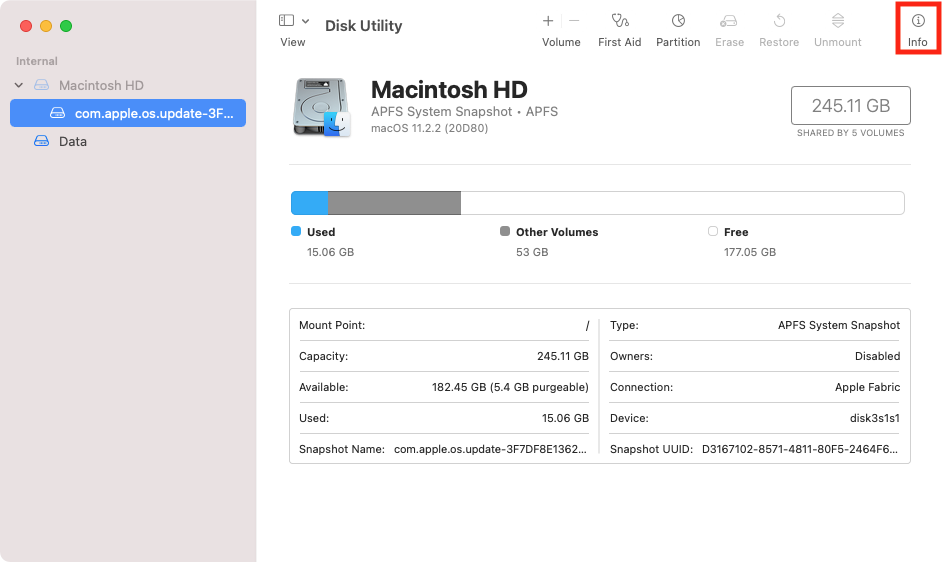The image size is (943, 562).
Task: Click the 'APFS System Snapshot • APFS' subtitle
Action: click(464, 111)
